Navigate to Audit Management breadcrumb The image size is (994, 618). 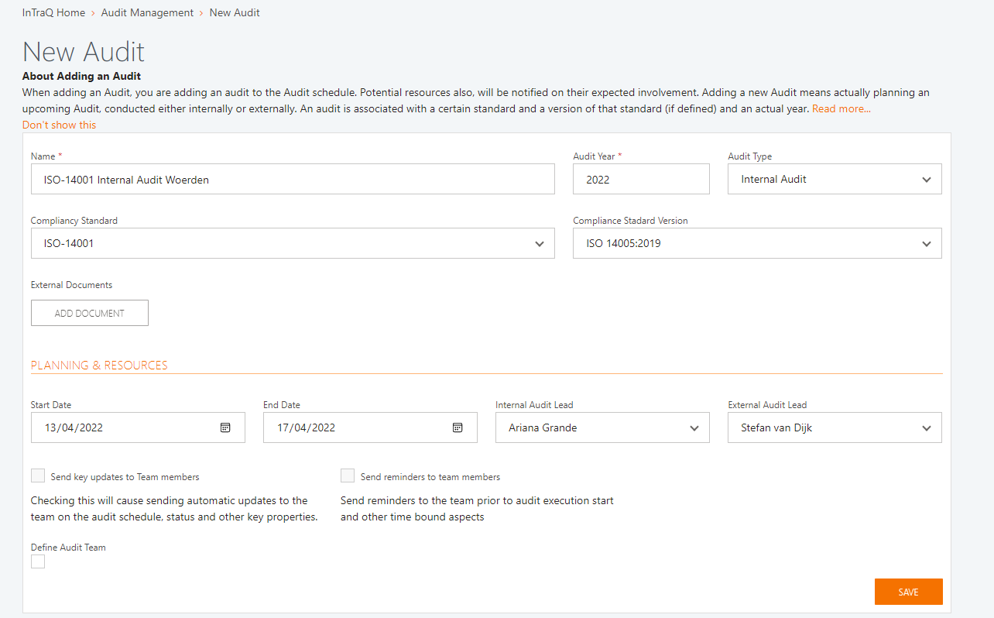(x=147, y=13)
